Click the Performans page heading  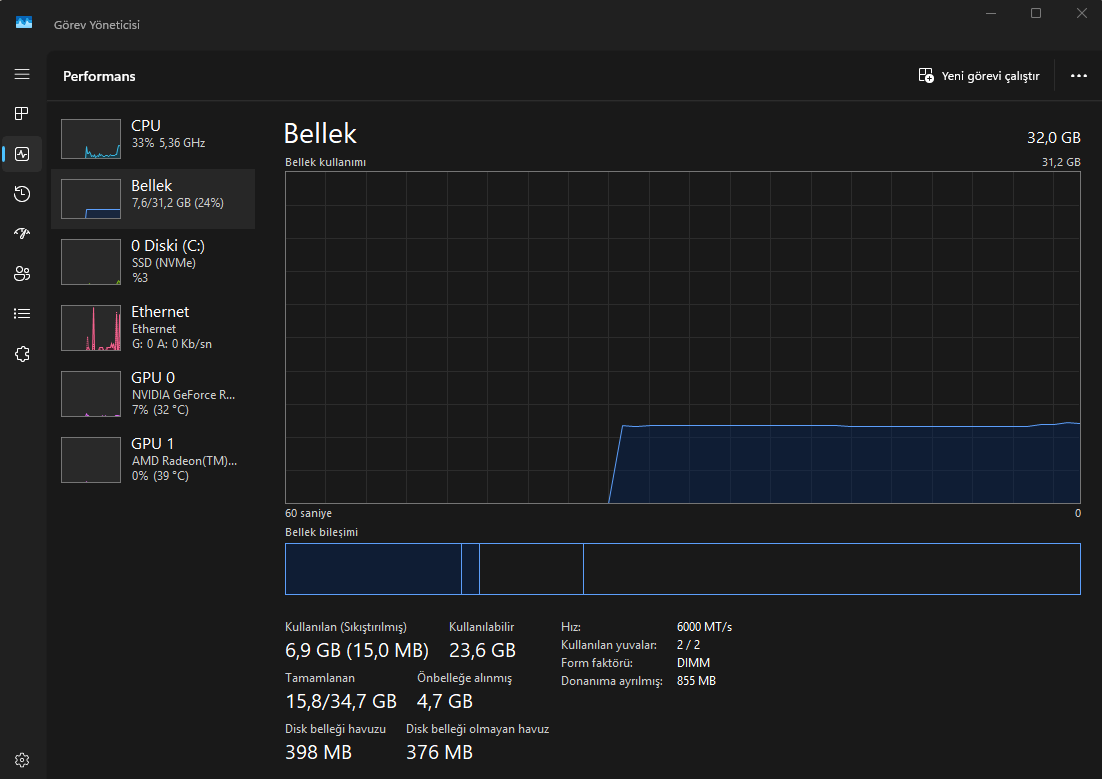99,76
